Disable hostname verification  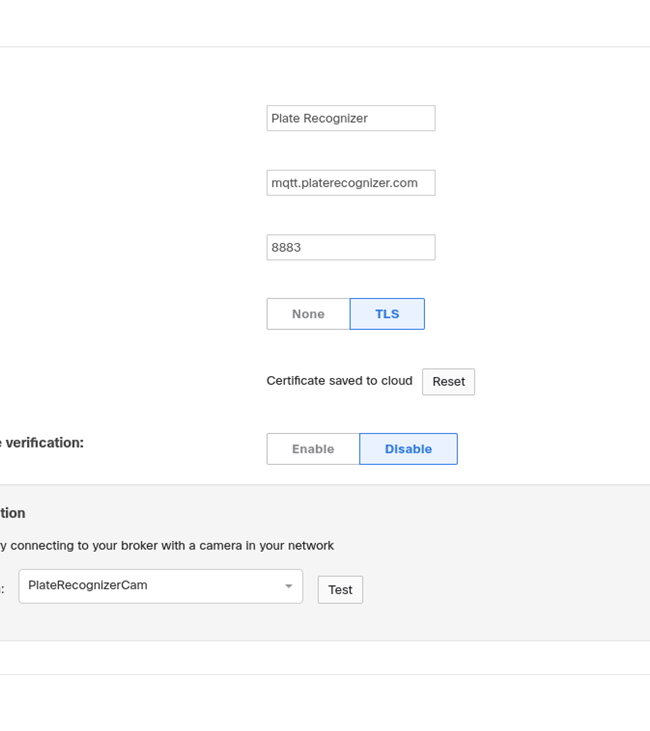pyautogui.click(x=408, y=449)
